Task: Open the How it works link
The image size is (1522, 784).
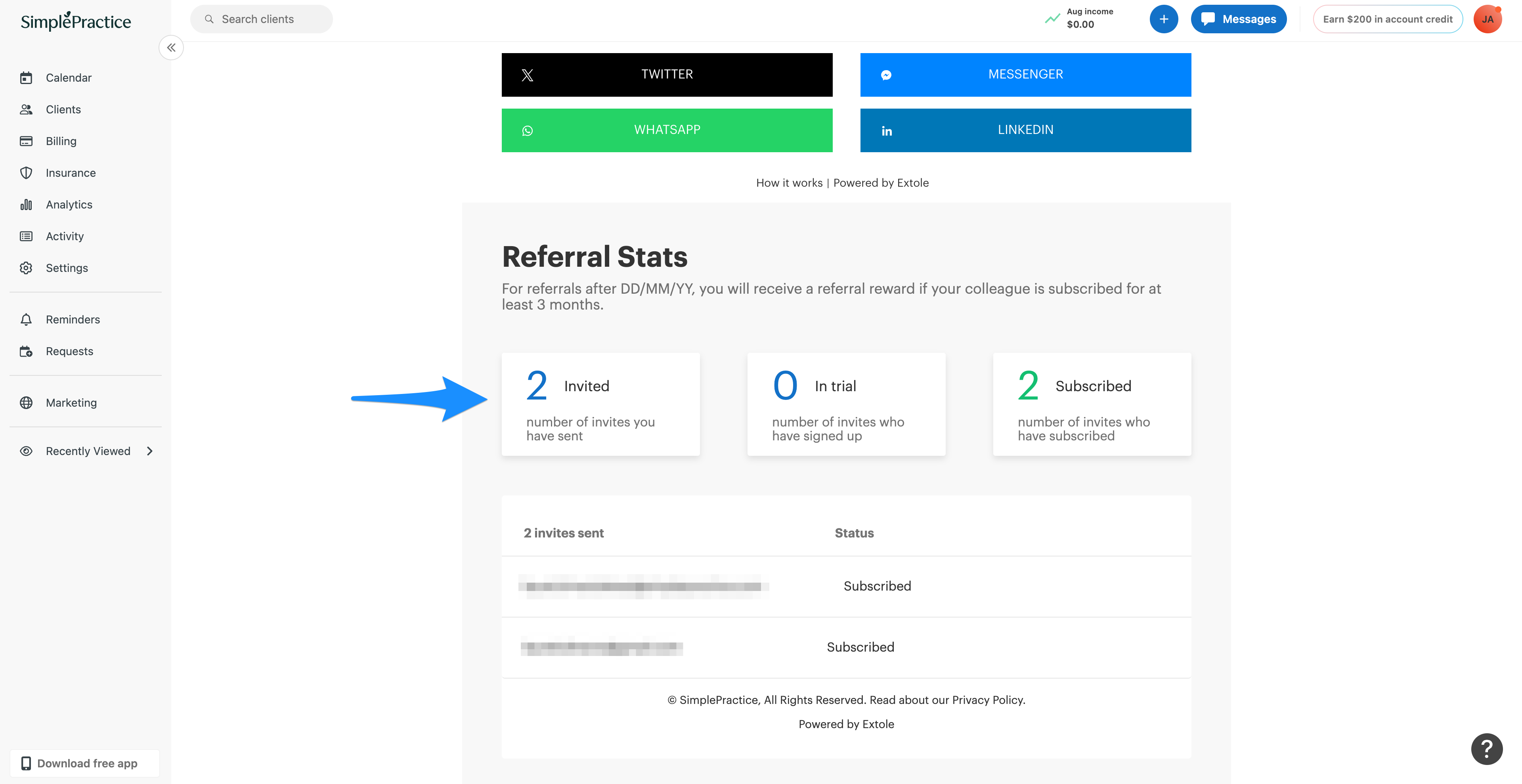Action: (790, 183)
